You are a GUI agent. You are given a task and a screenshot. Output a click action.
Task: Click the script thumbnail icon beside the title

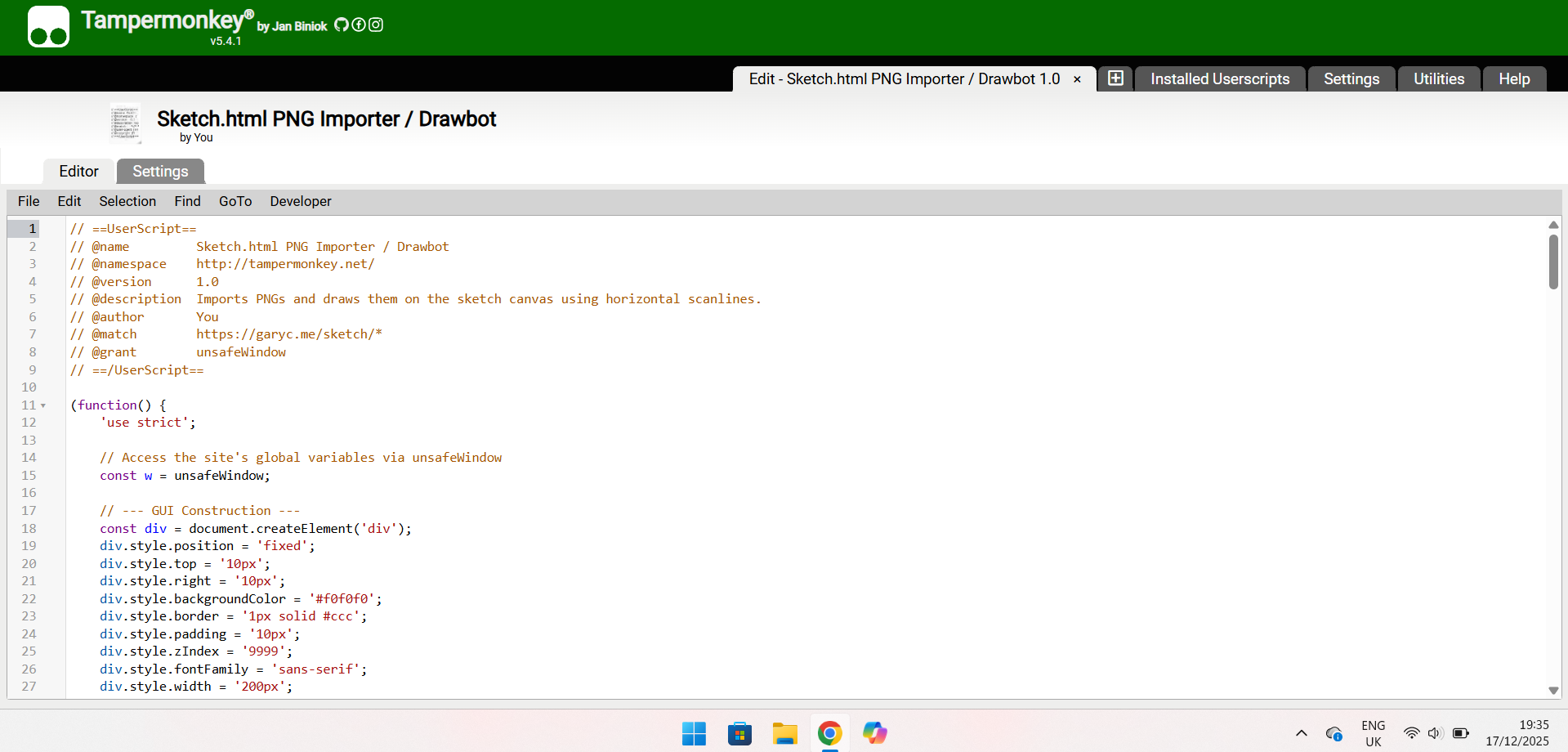[x=125, y=123]
